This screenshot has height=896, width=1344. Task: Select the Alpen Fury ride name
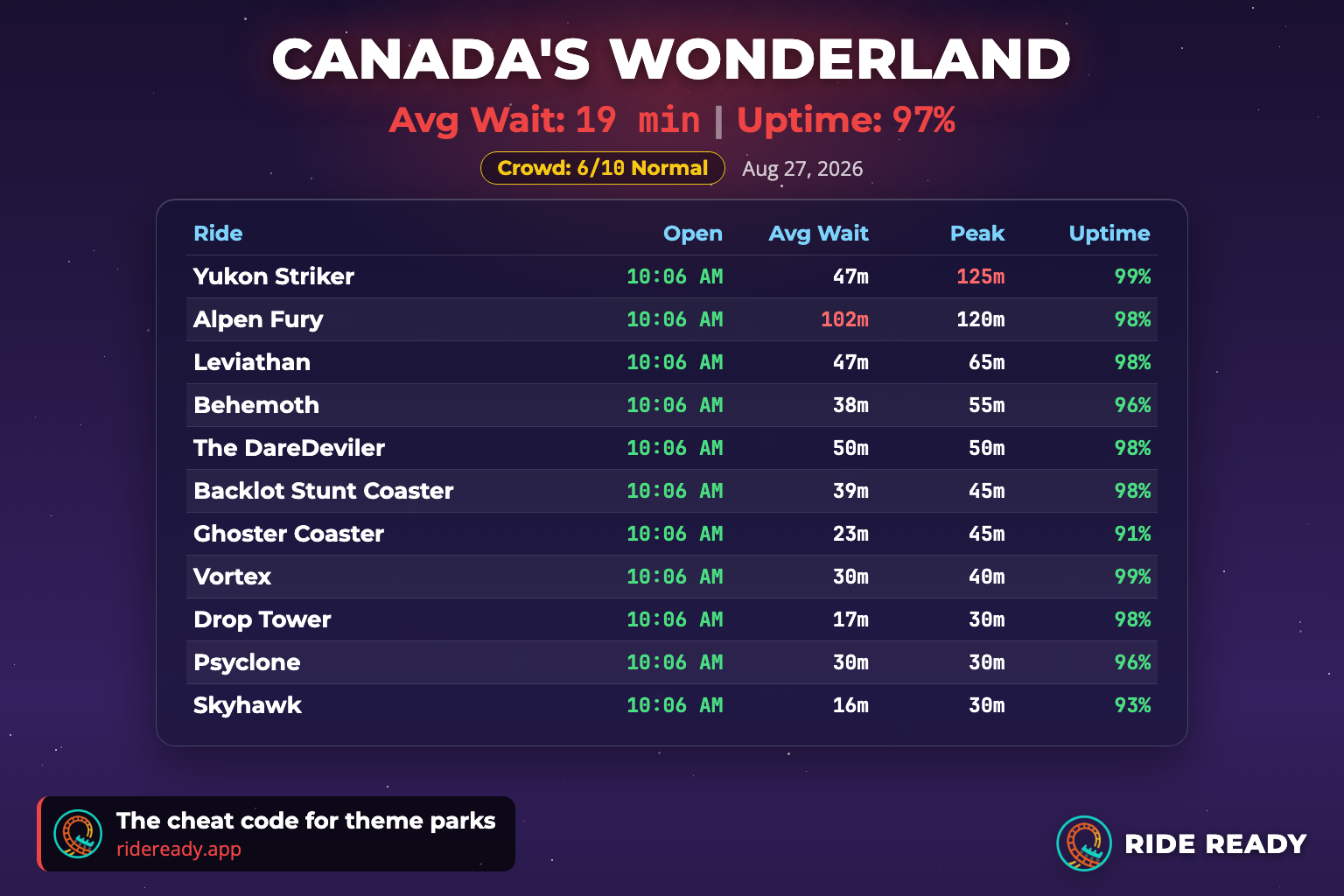(258, 319)
